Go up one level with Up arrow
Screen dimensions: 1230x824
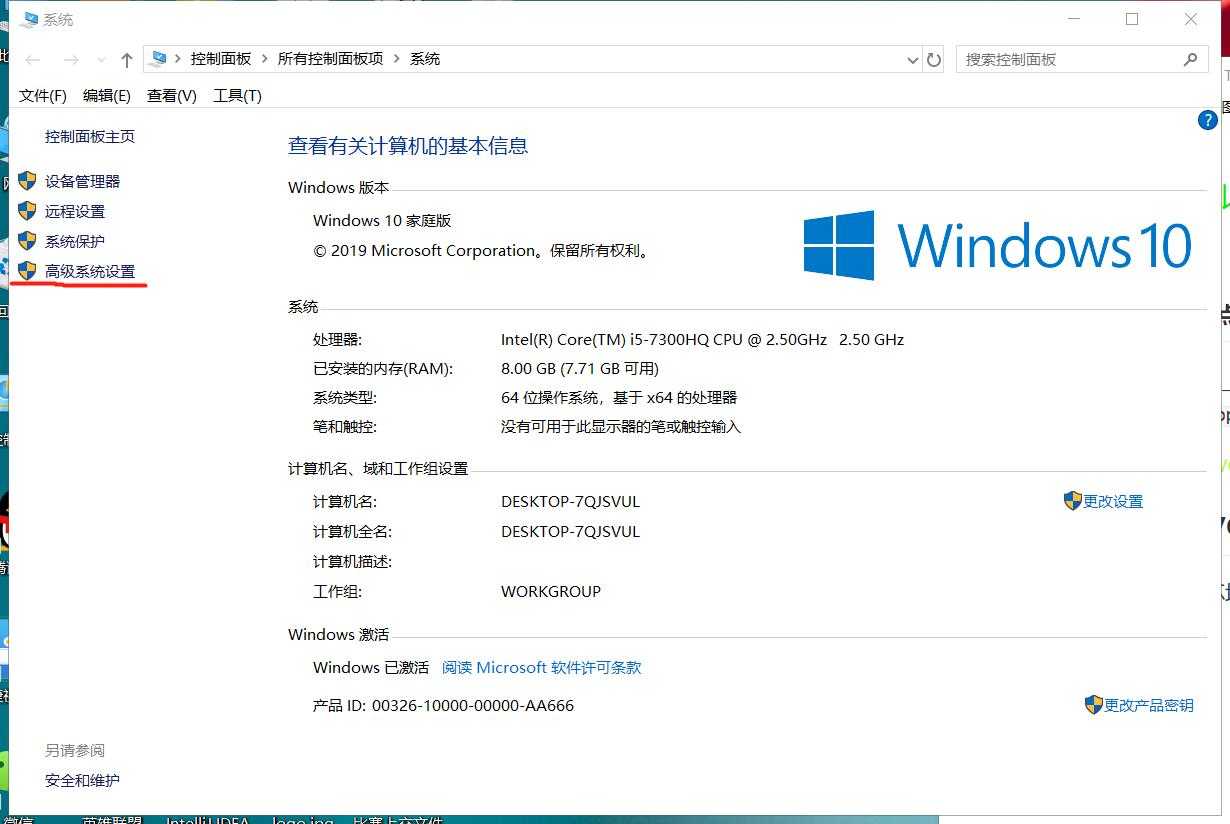coord(127,60)
